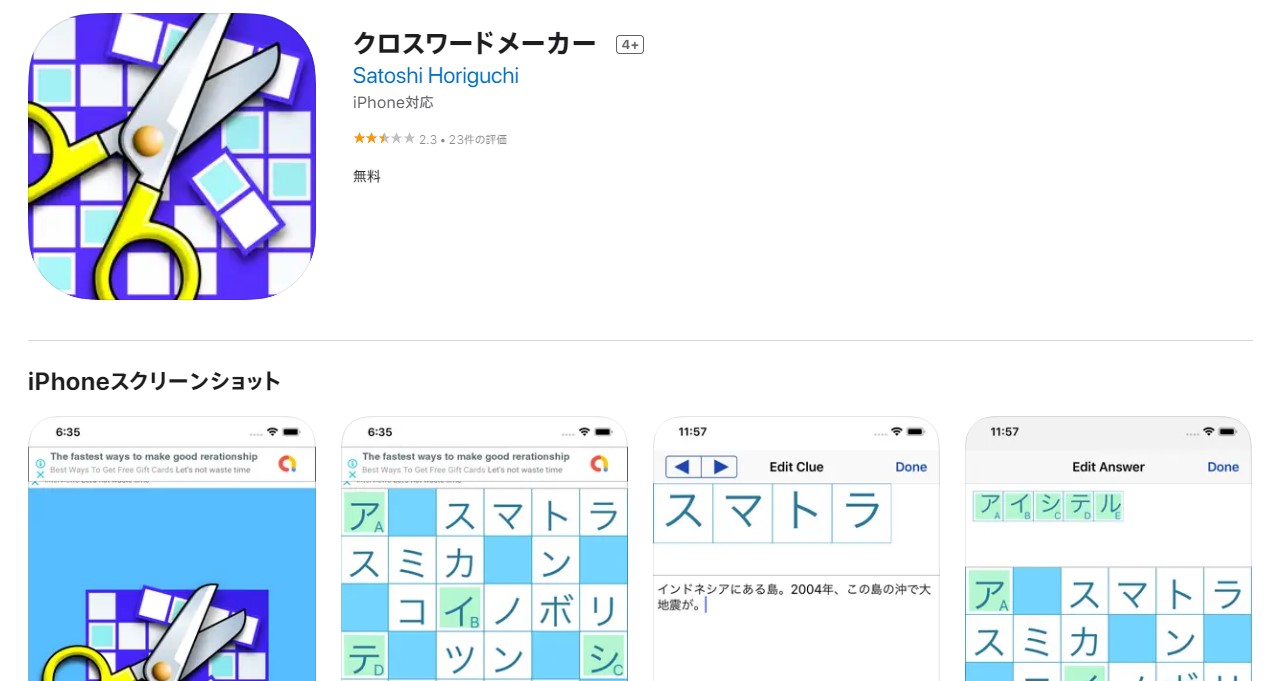Click the Edit Clue title text

(796, 467)
